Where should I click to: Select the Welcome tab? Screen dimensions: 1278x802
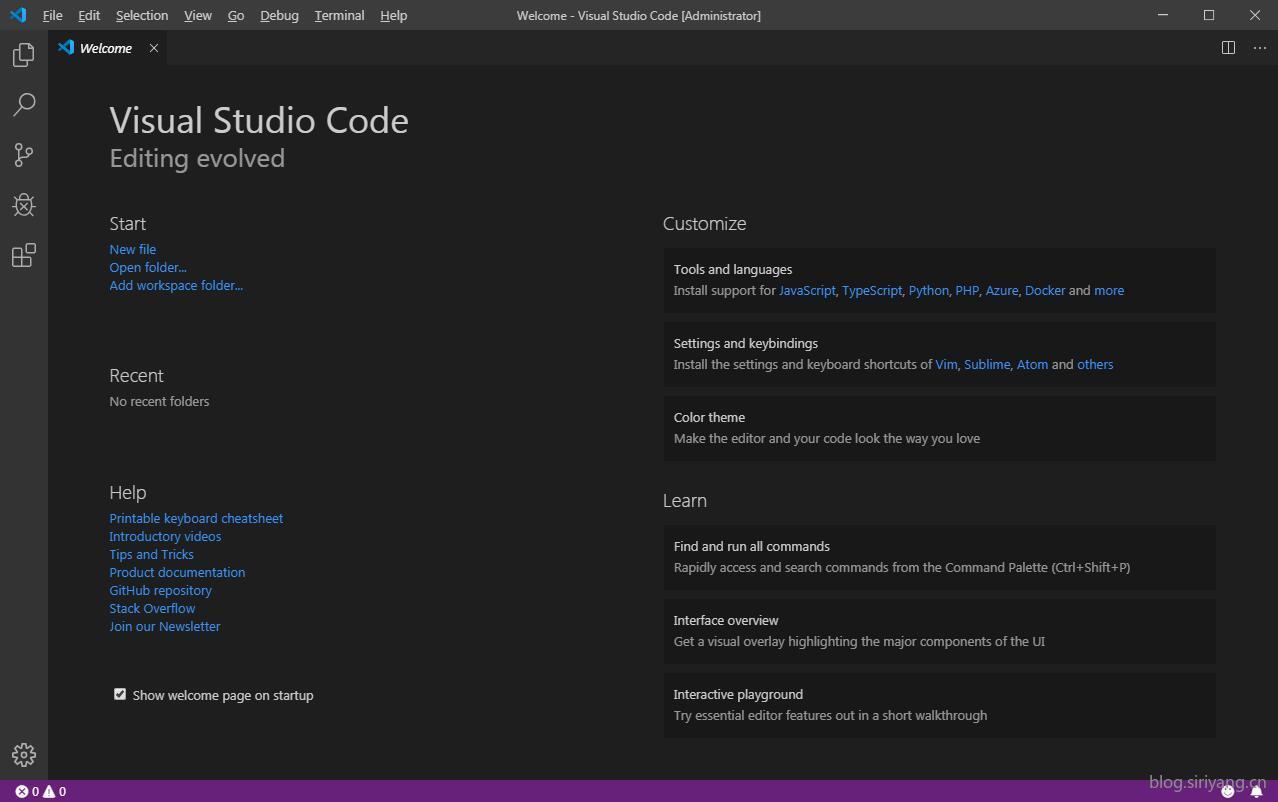tap(105, 48)
